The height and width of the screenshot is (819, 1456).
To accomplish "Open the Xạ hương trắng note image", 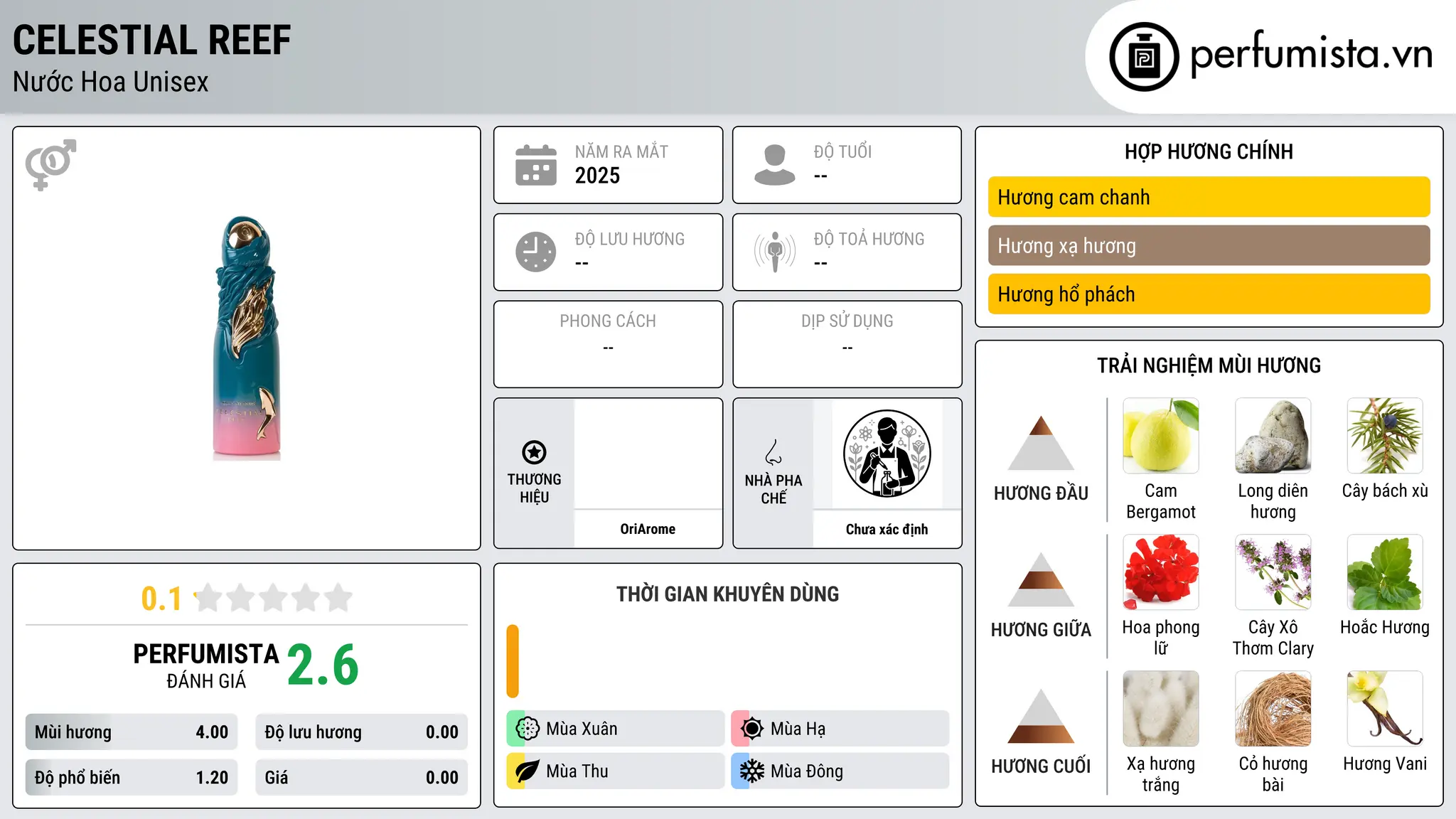I will click(x=1161, y=709).
